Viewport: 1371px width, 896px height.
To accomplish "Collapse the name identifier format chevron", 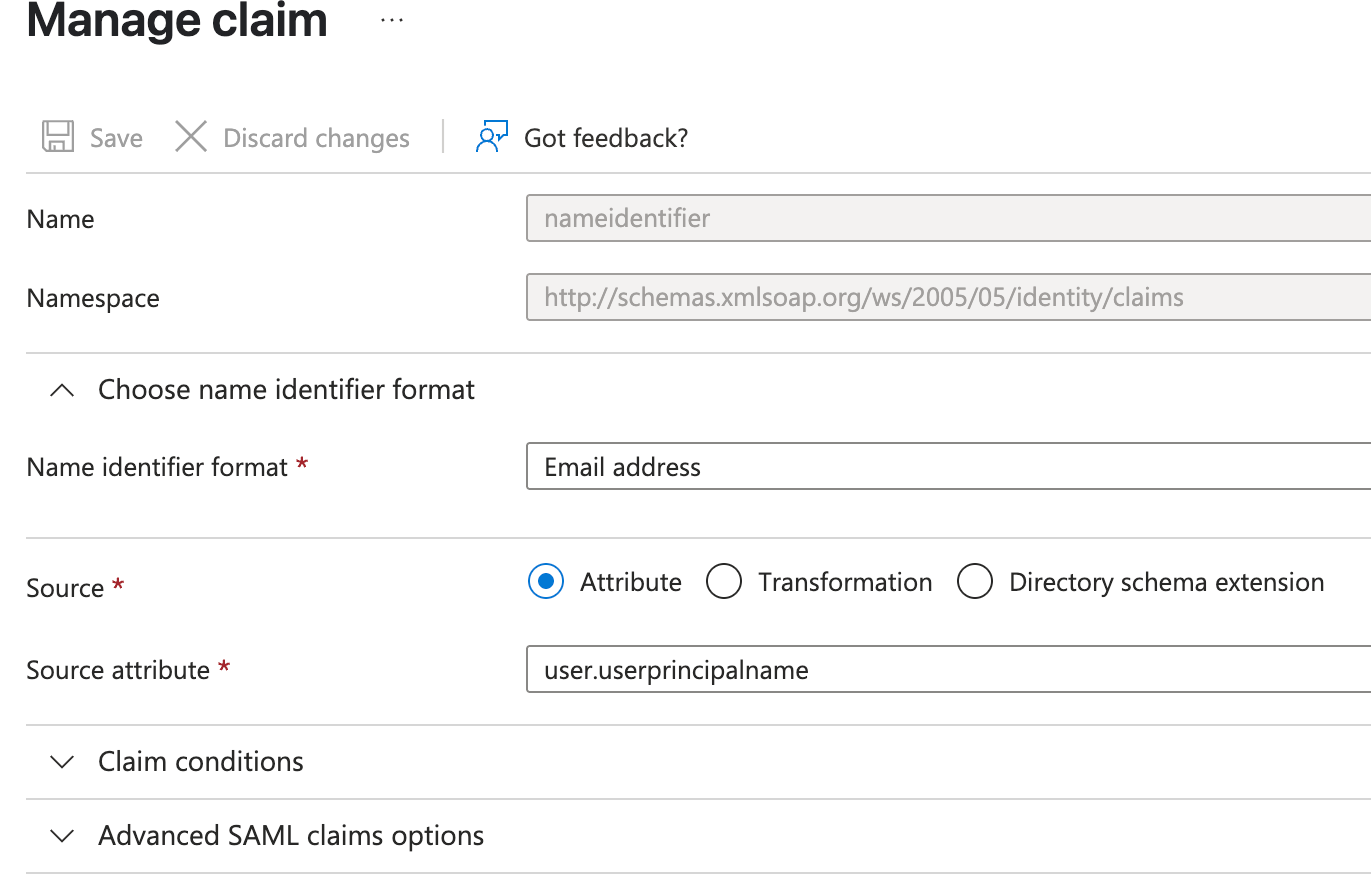I will 62,390.
